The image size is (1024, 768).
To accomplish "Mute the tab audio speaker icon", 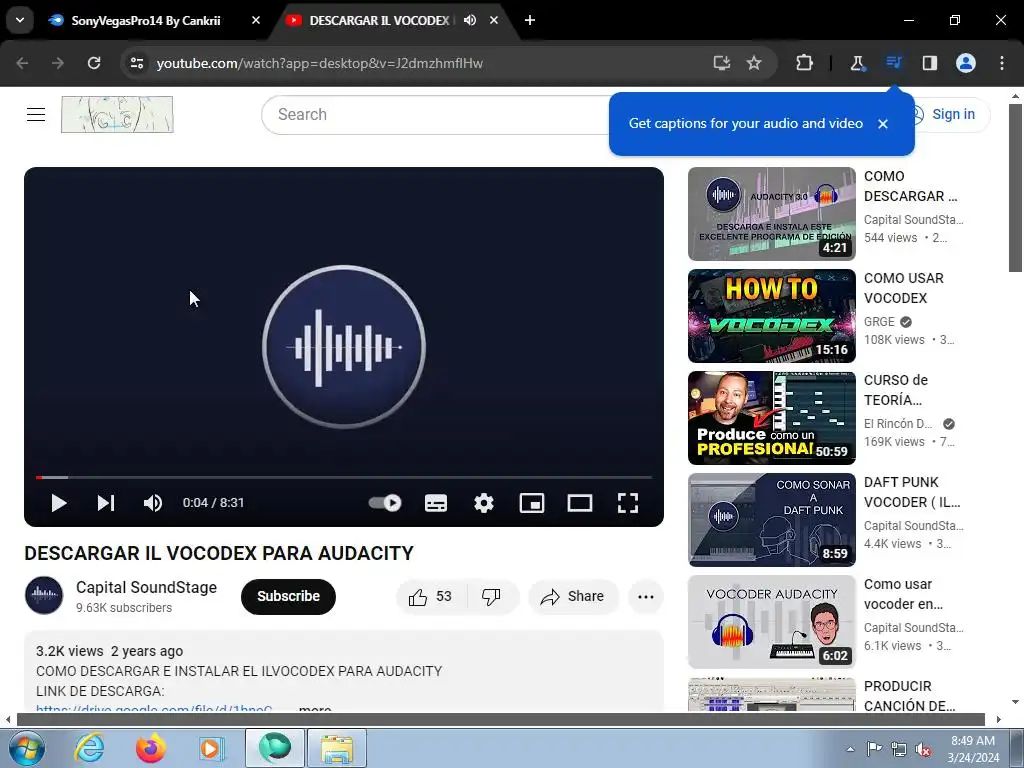I will tap(470, 20).
